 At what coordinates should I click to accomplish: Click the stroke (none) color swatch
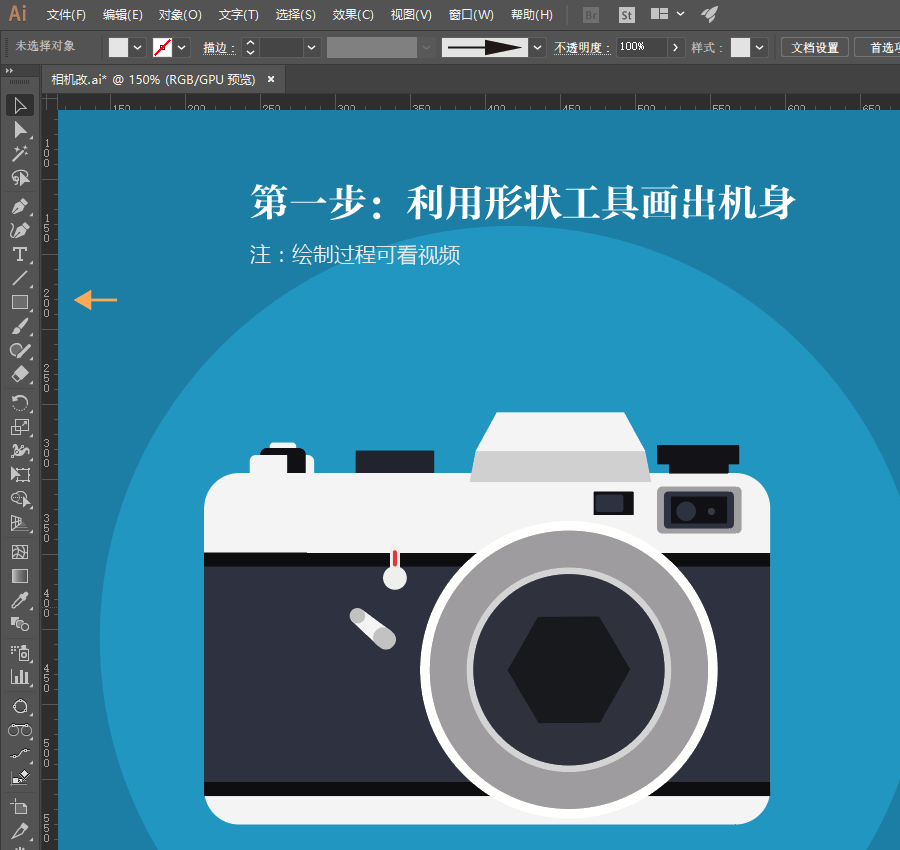pos(162,48)
